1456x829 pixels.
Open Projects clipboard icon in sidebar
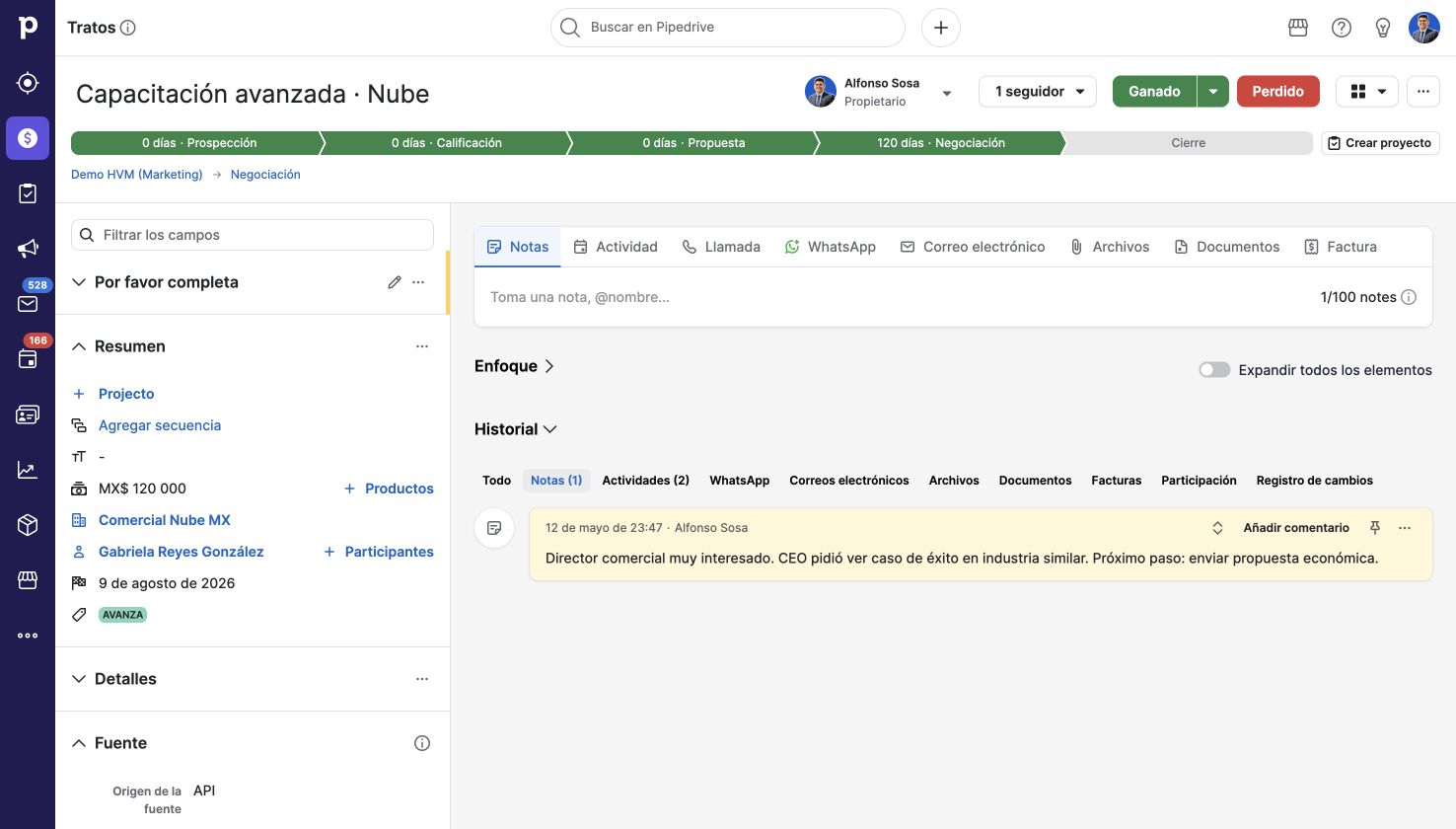28,193
